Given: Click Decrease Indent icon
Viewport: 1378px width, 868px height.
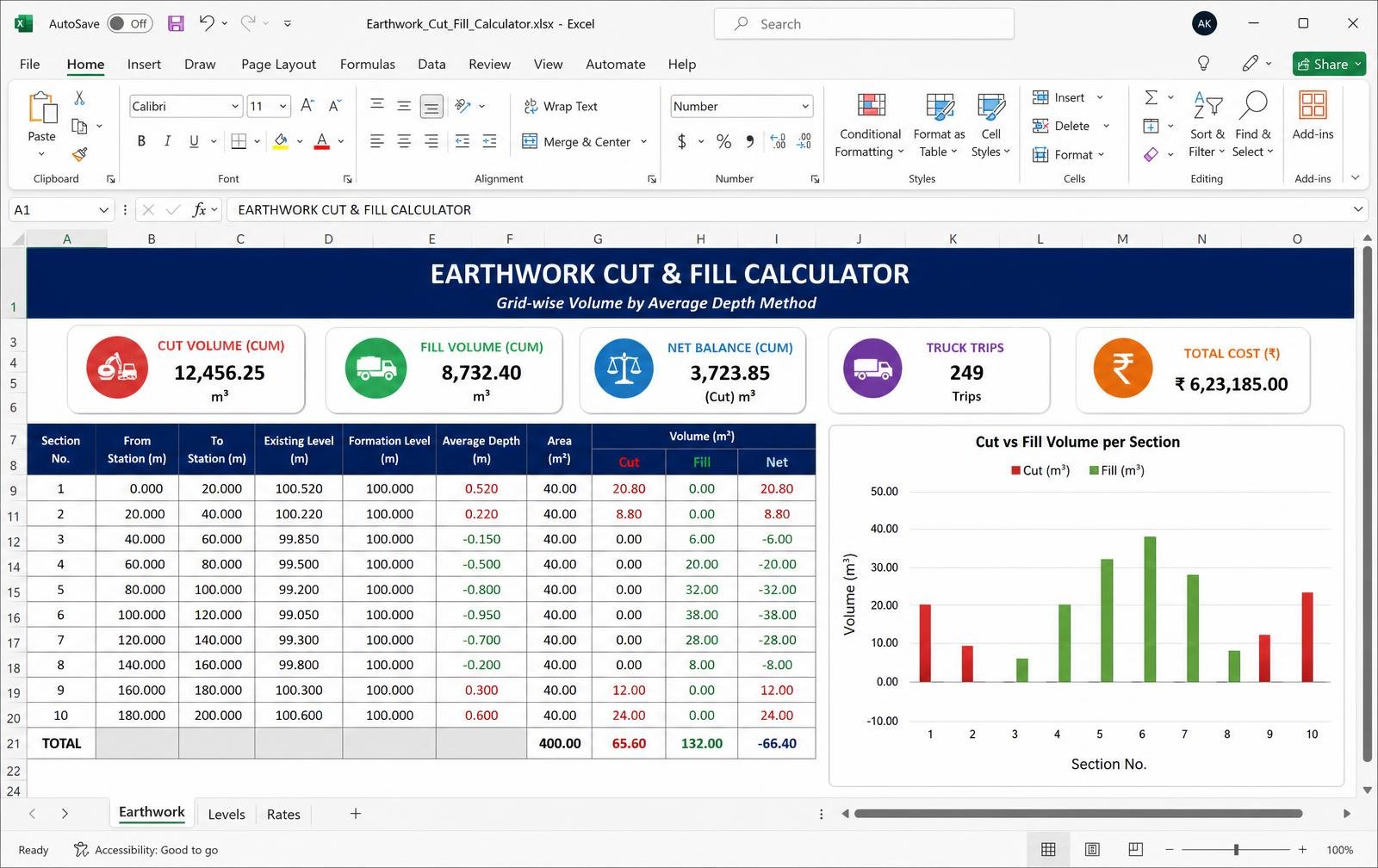Looking at the screenshot, I should (462, 141).
